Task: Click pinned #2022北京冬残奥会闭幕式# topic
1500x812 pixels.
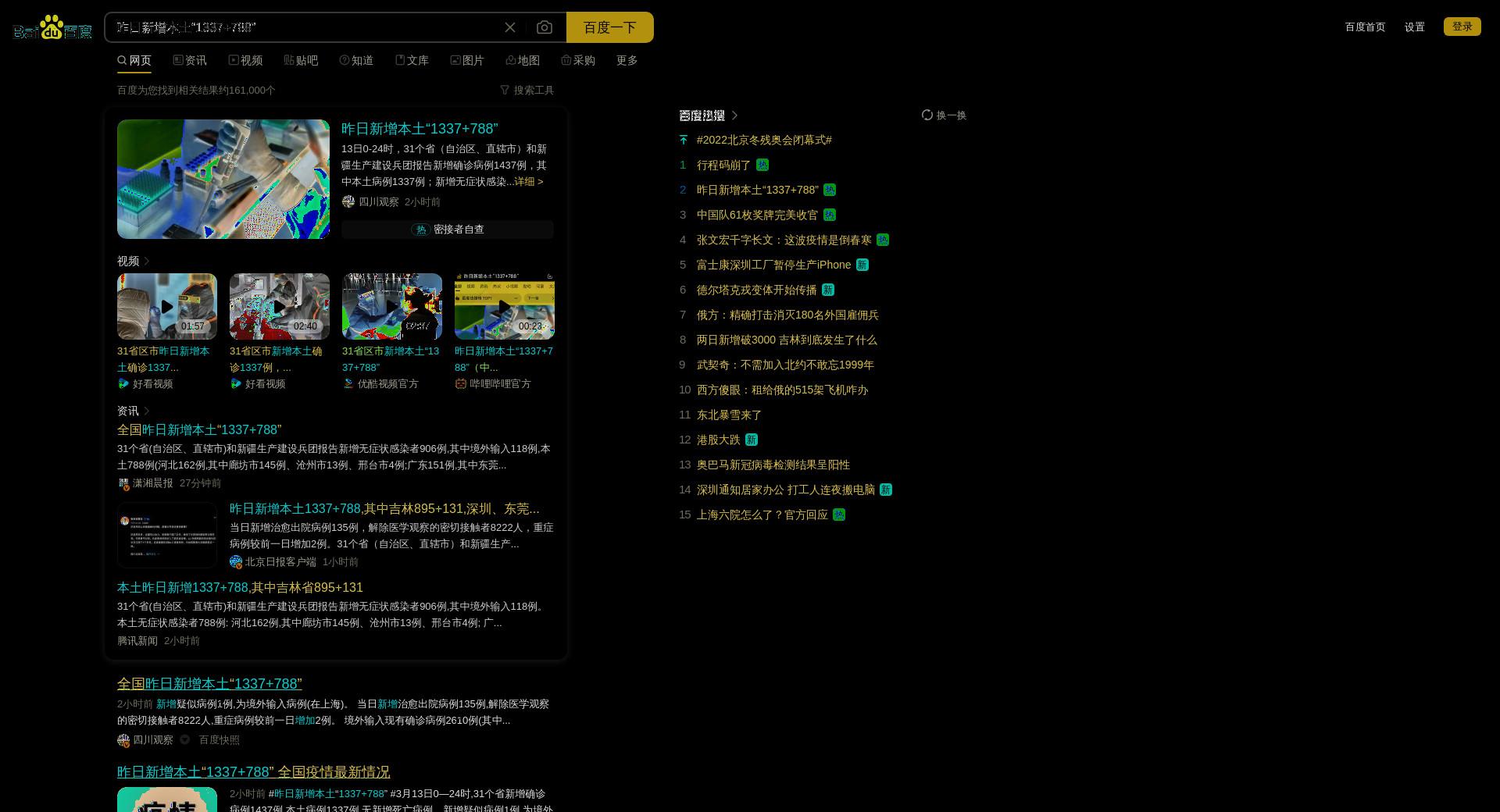Action: click(x=764, y=140)
